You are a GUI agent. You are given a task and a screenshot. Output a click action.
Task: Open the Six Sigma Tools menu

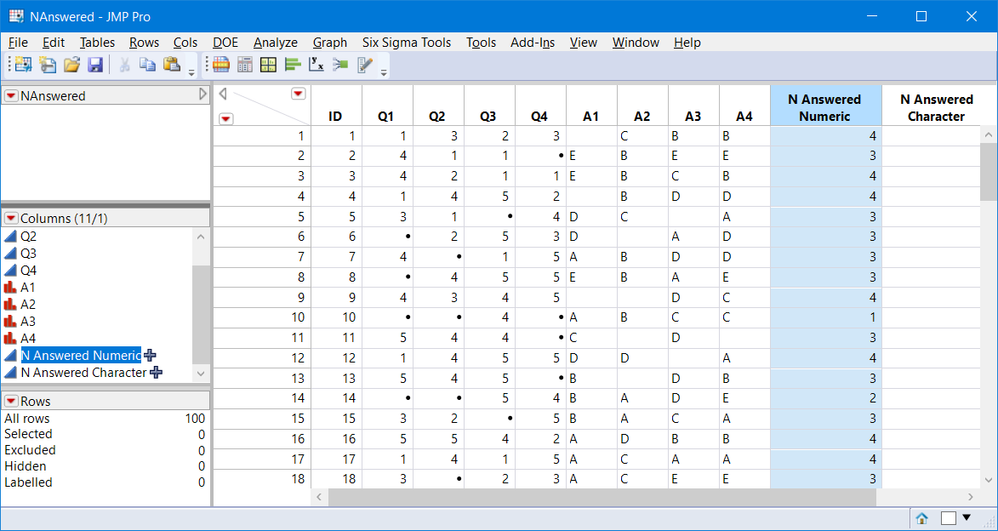[x=407, y=43]
